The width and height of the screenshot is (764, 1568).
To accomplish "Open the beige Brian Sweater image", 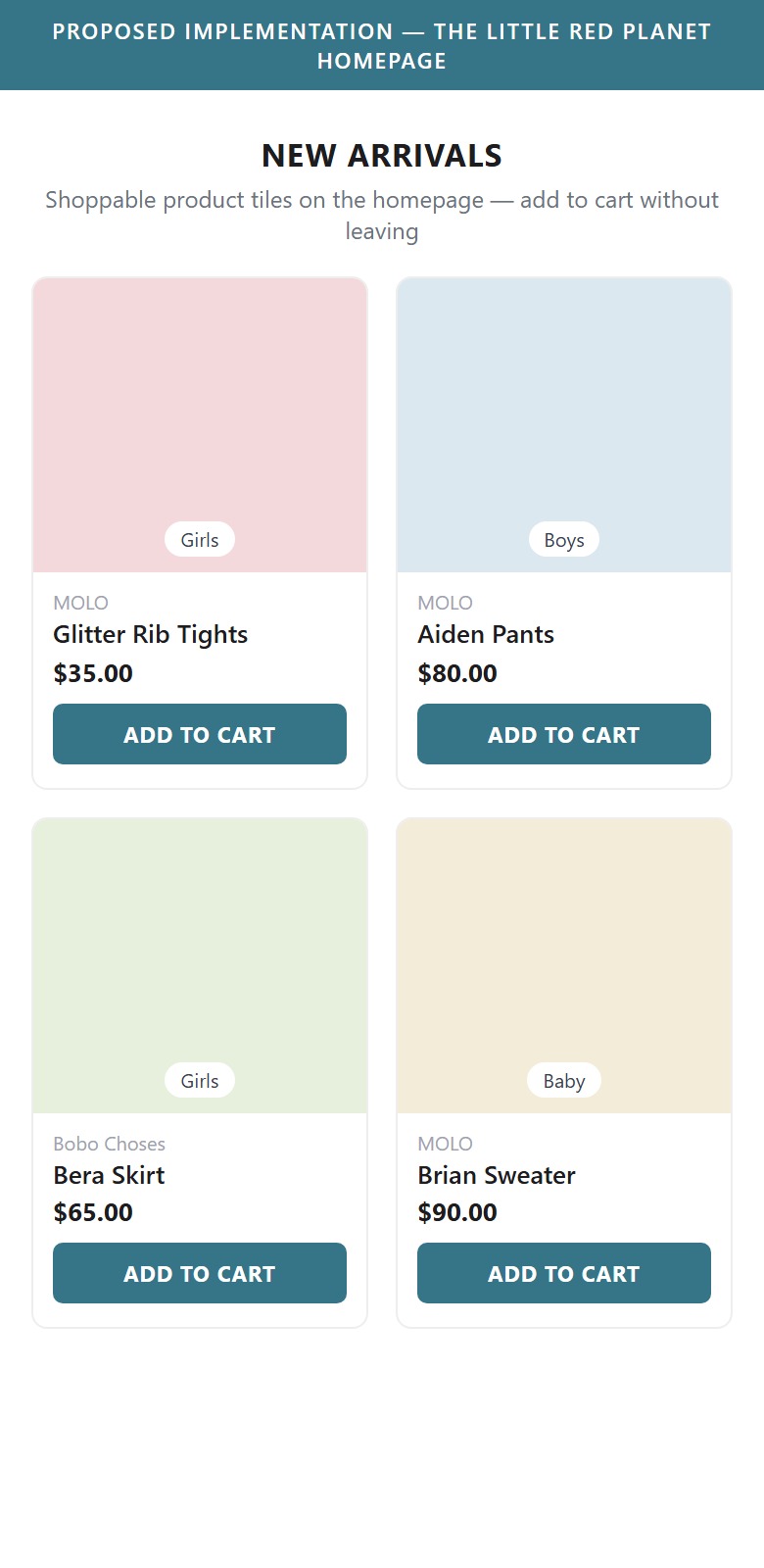I will [564, 966].
